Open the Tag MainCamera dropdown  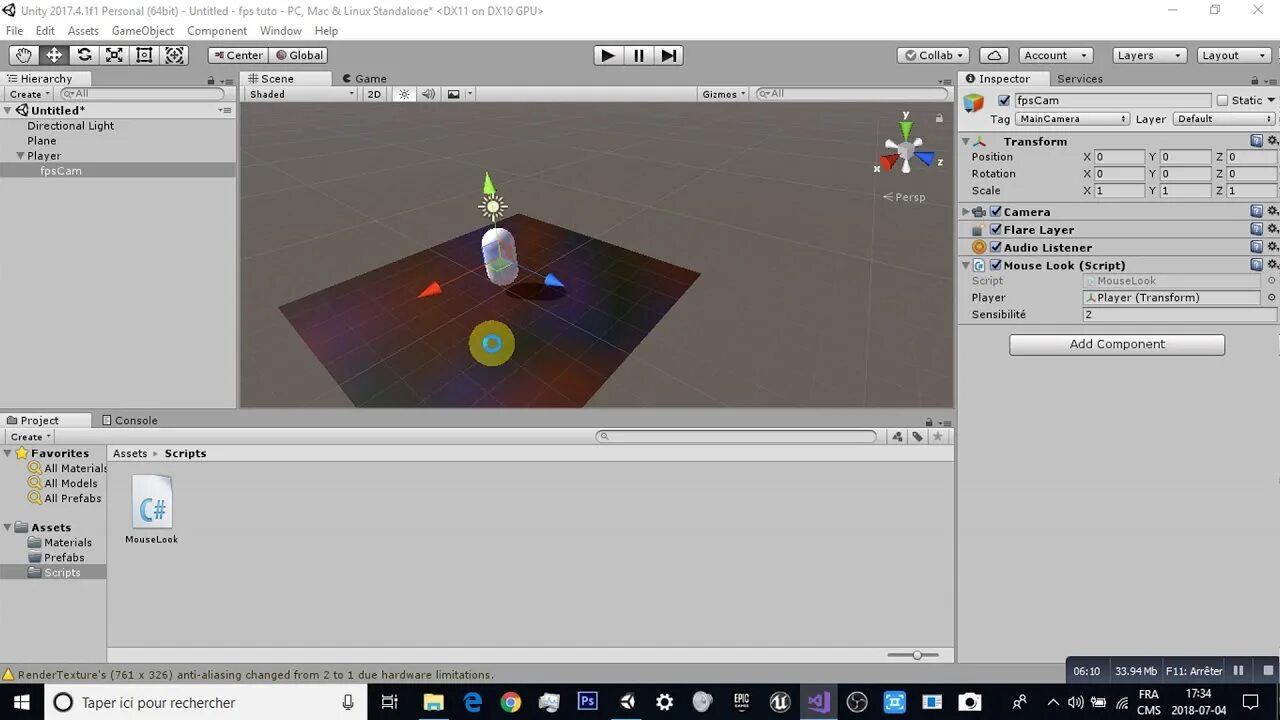pyautogui.click(x=1072, y=118)
